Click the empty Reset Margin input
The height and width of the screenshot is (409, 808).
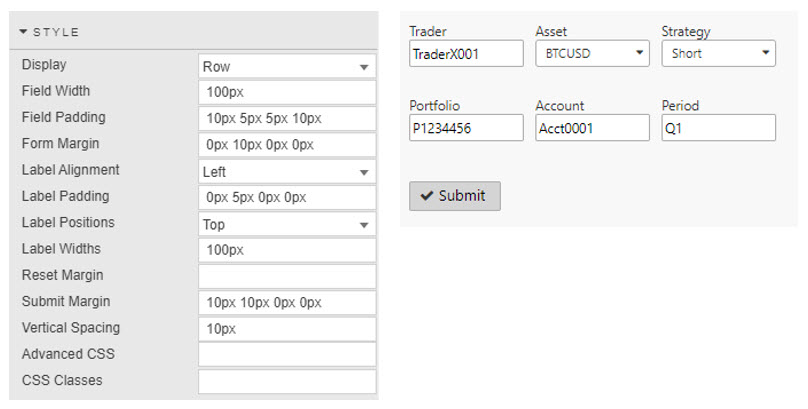(287, 276)
